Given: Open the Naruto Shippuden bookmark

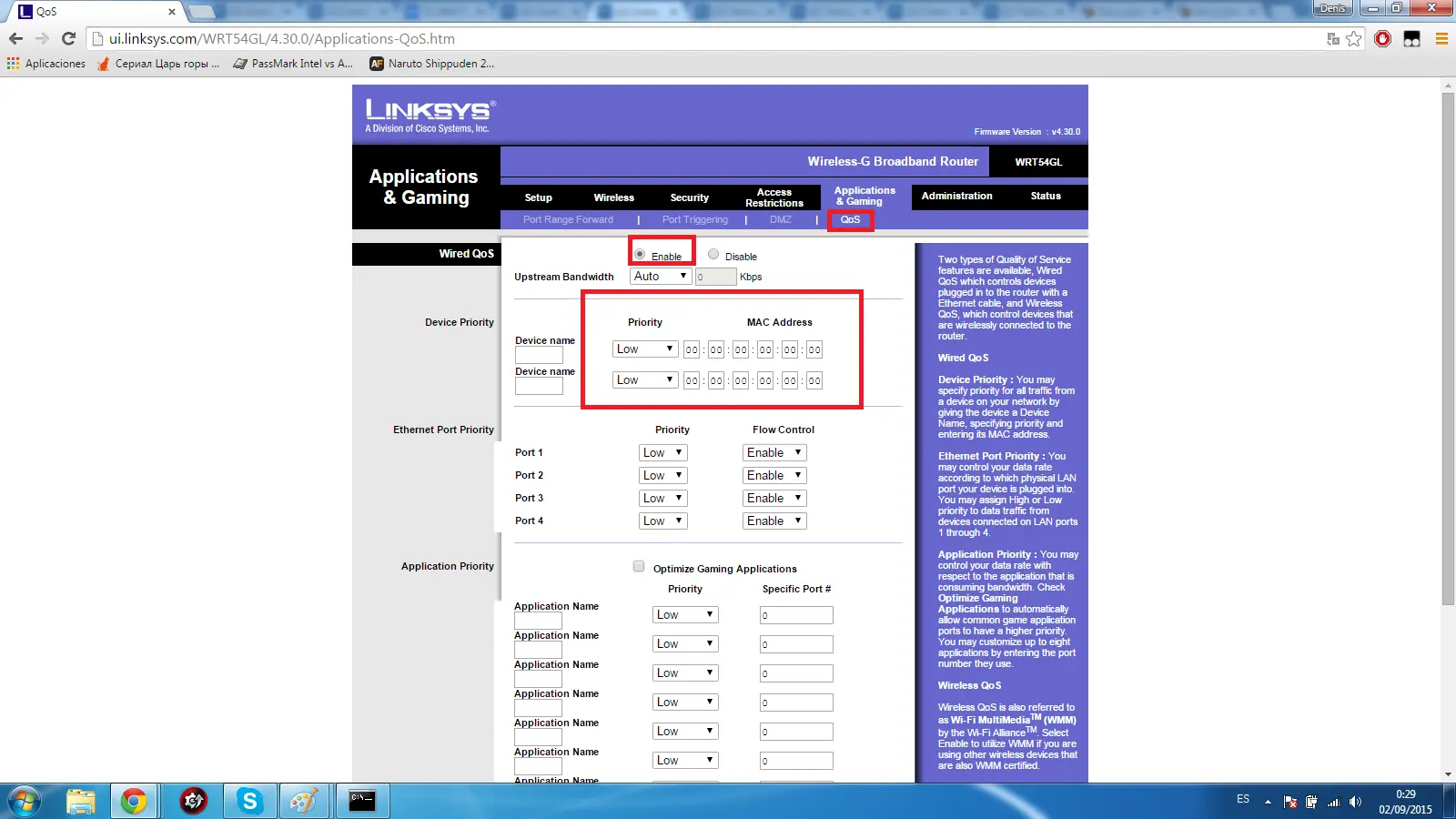Looking at the screenshot, I should 432,64.
